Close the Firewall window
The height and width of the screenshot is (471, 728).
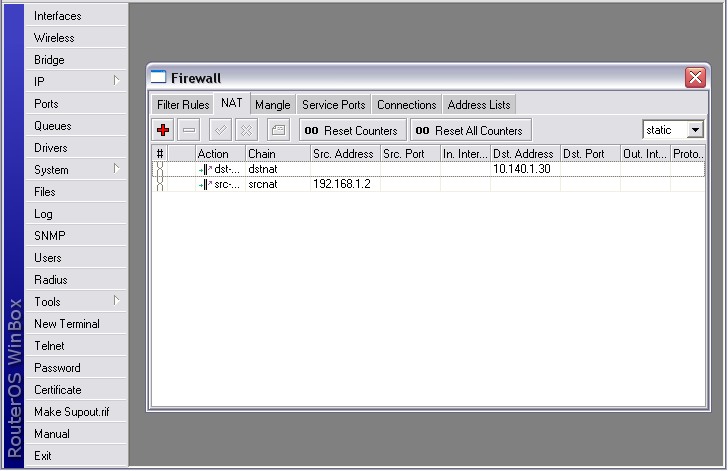[x=694, y=77]
